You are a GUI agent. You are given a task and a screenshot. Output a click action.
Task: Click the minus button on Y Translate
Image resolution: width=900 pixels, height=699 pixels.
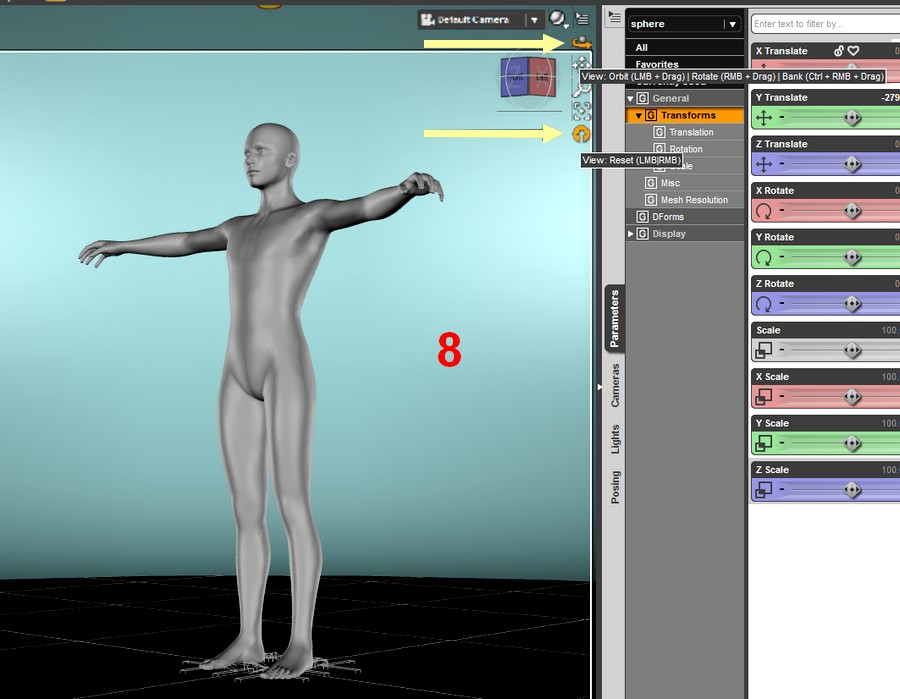(782, 118)
